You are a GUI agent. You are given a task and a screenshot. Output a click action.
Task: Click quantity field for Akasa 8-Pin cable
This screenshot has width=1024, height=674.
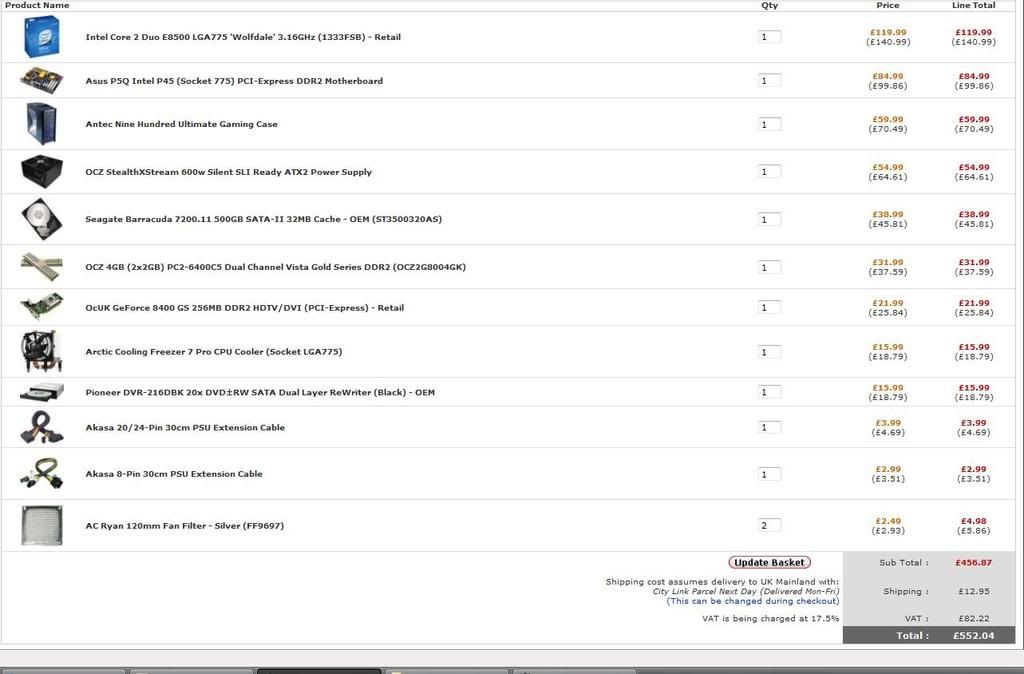point(769,474)
